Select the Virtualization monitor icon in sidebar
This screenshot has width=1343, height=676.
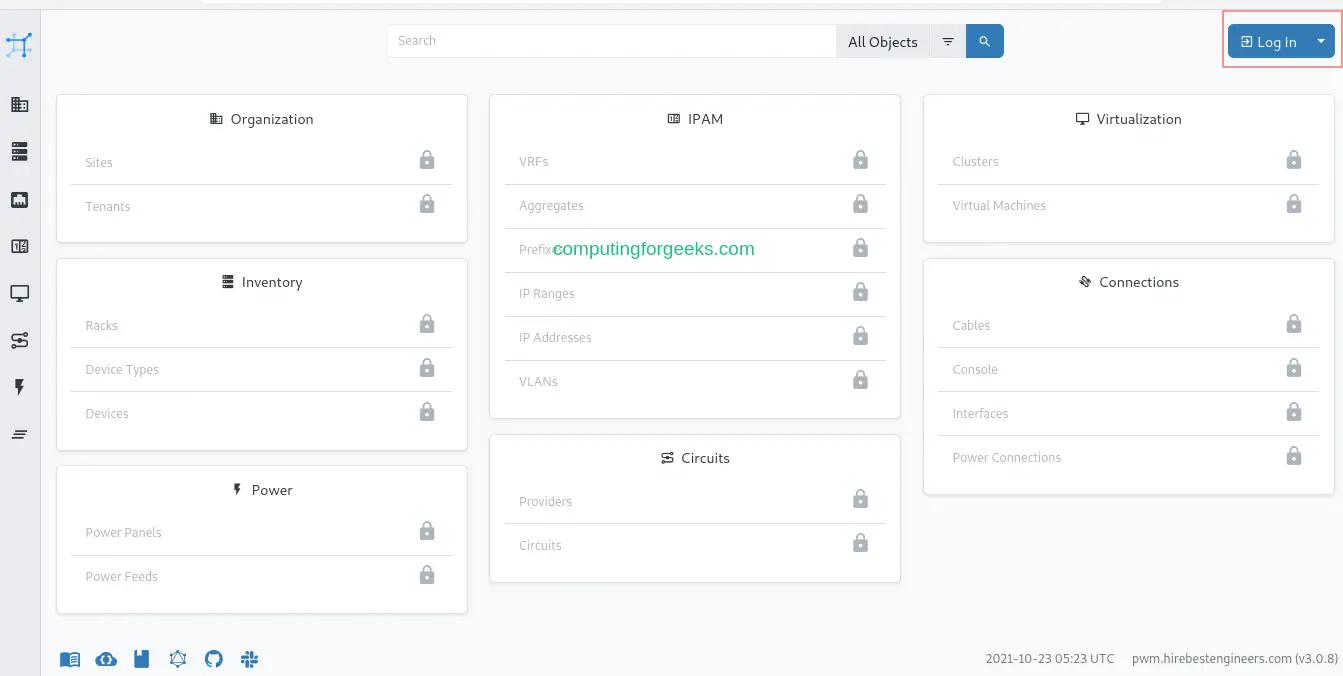(x=19, y=293)
